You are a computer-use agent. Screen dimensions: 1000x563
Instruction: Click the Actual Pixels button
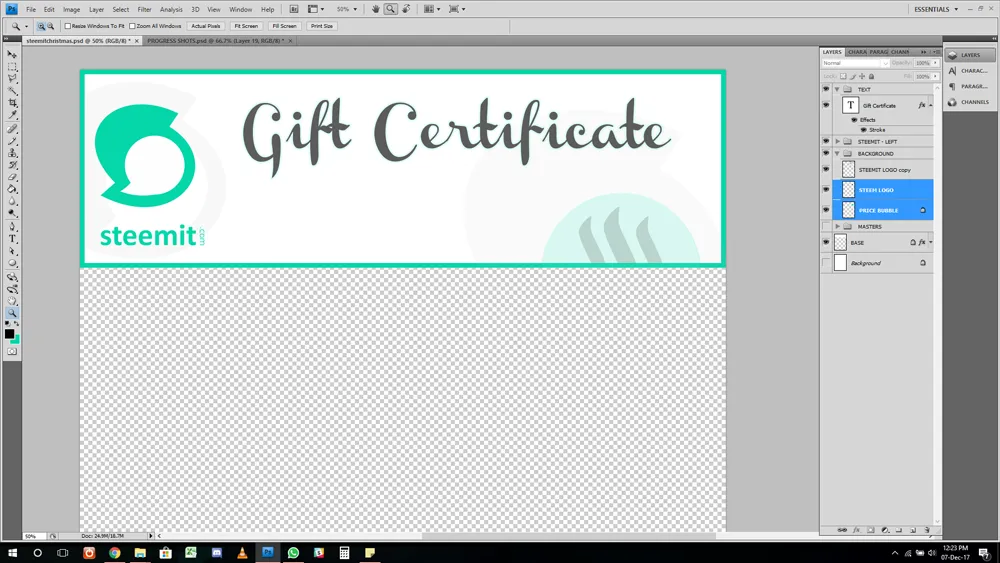(205, 26)
